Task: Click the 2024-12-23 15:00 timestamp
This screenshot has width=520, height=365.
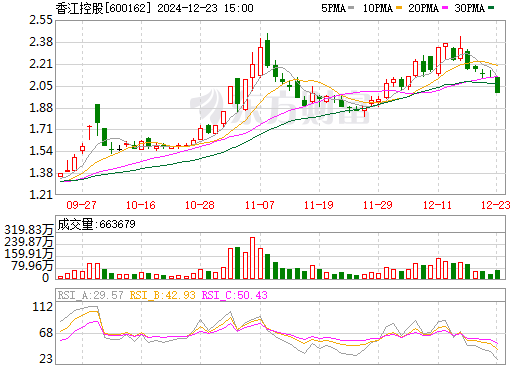Action: pos(205,8)
